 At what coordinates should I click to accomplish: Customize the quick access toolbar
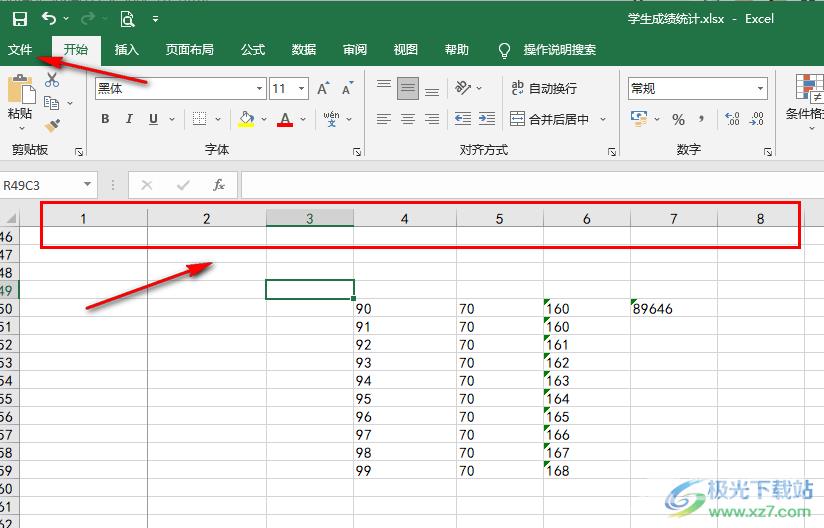155,19
